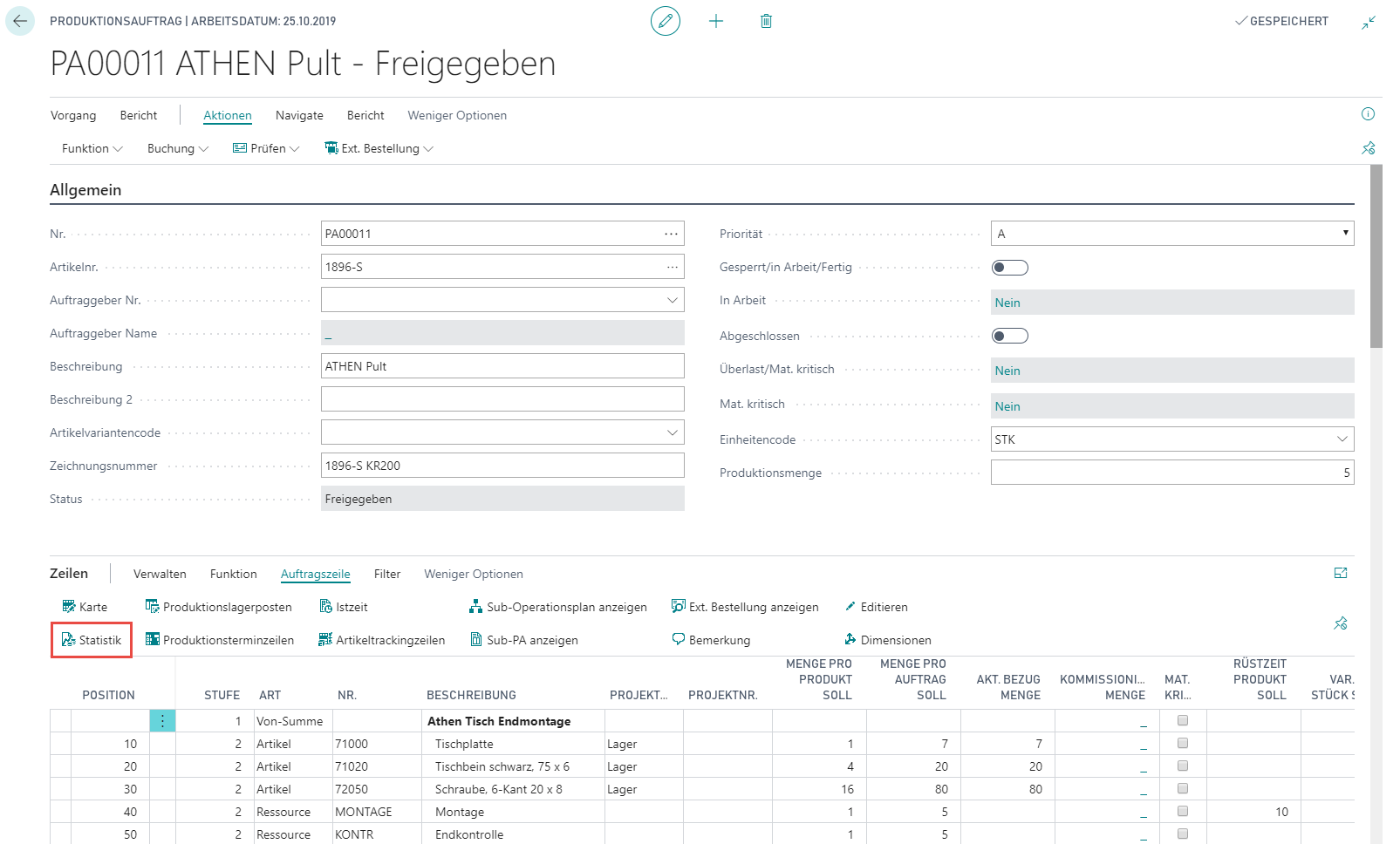Screen dimensions: 1400x844
Task: Click into the Beschreibung 2 field
Action: (x=502, y=399)
